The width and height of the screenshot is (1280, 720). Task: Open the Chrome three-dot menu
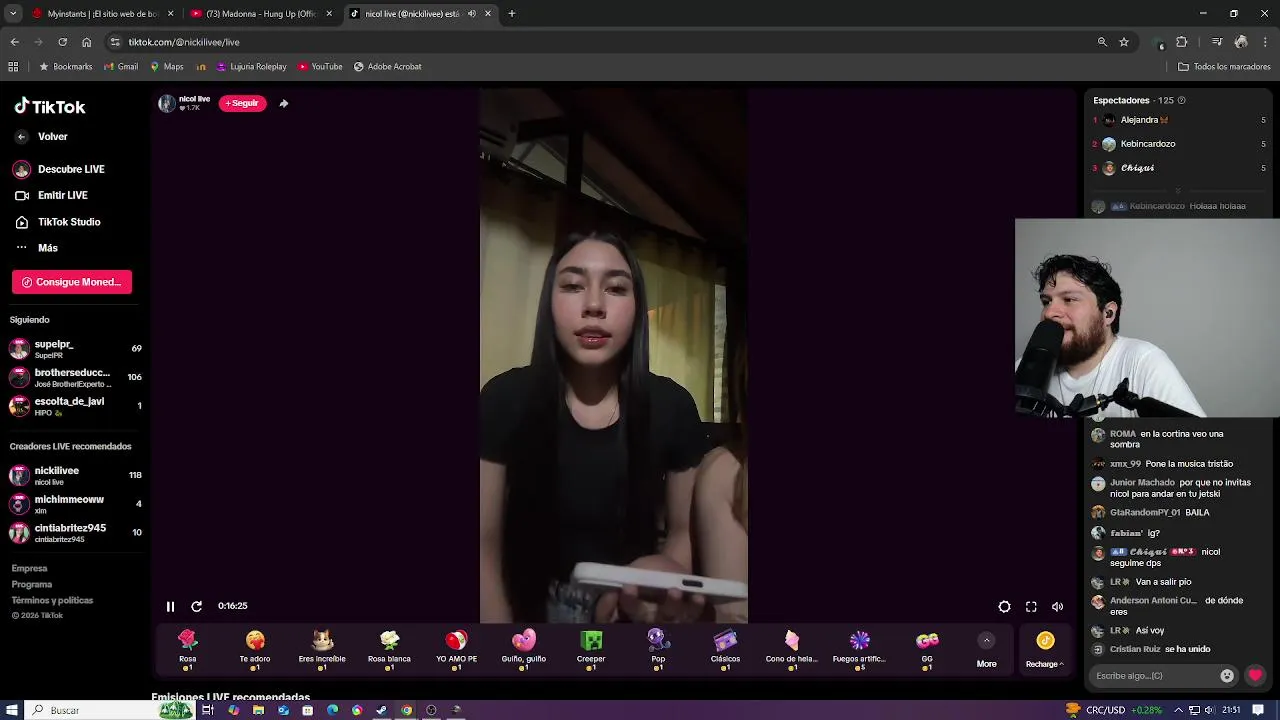1266,42
